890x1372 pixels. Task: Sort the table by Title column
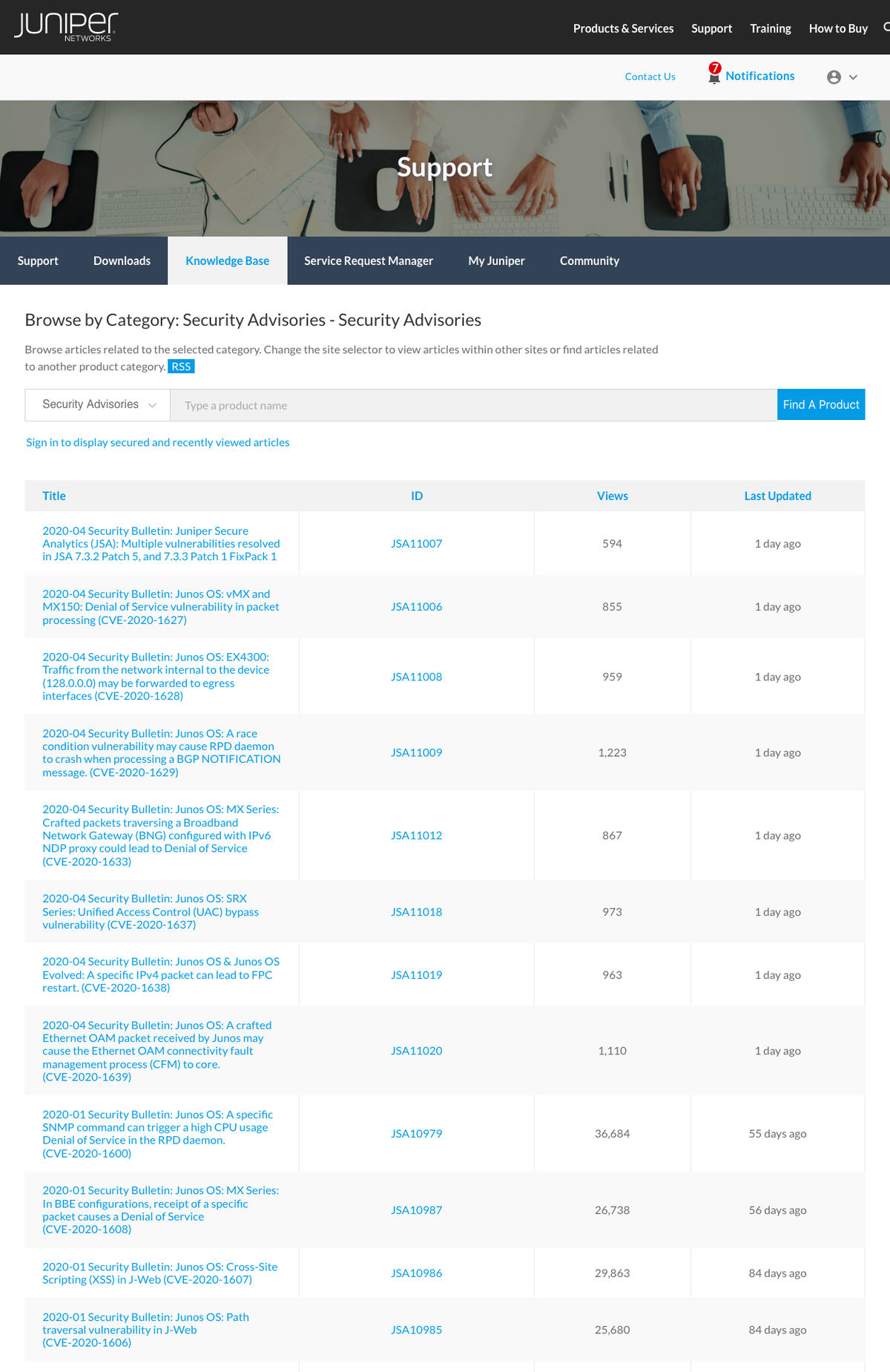53,496
